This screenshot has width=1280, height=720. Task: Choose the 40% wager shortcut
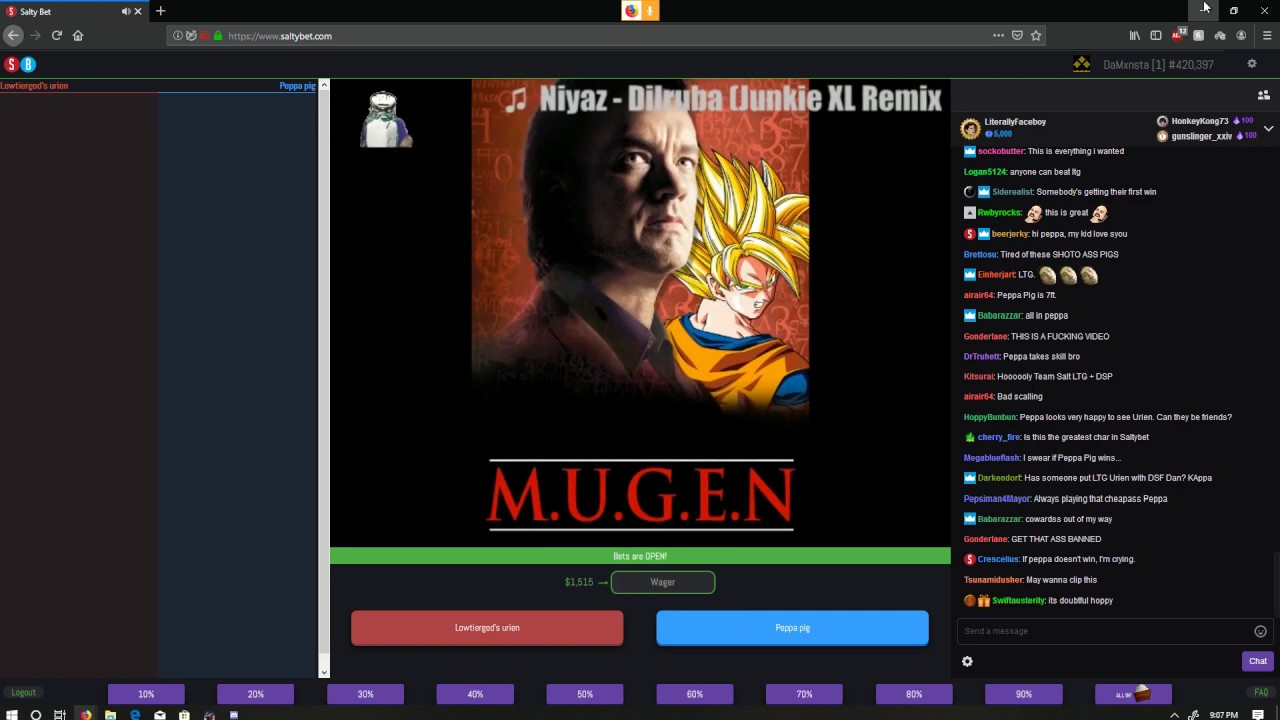[475, 694]
